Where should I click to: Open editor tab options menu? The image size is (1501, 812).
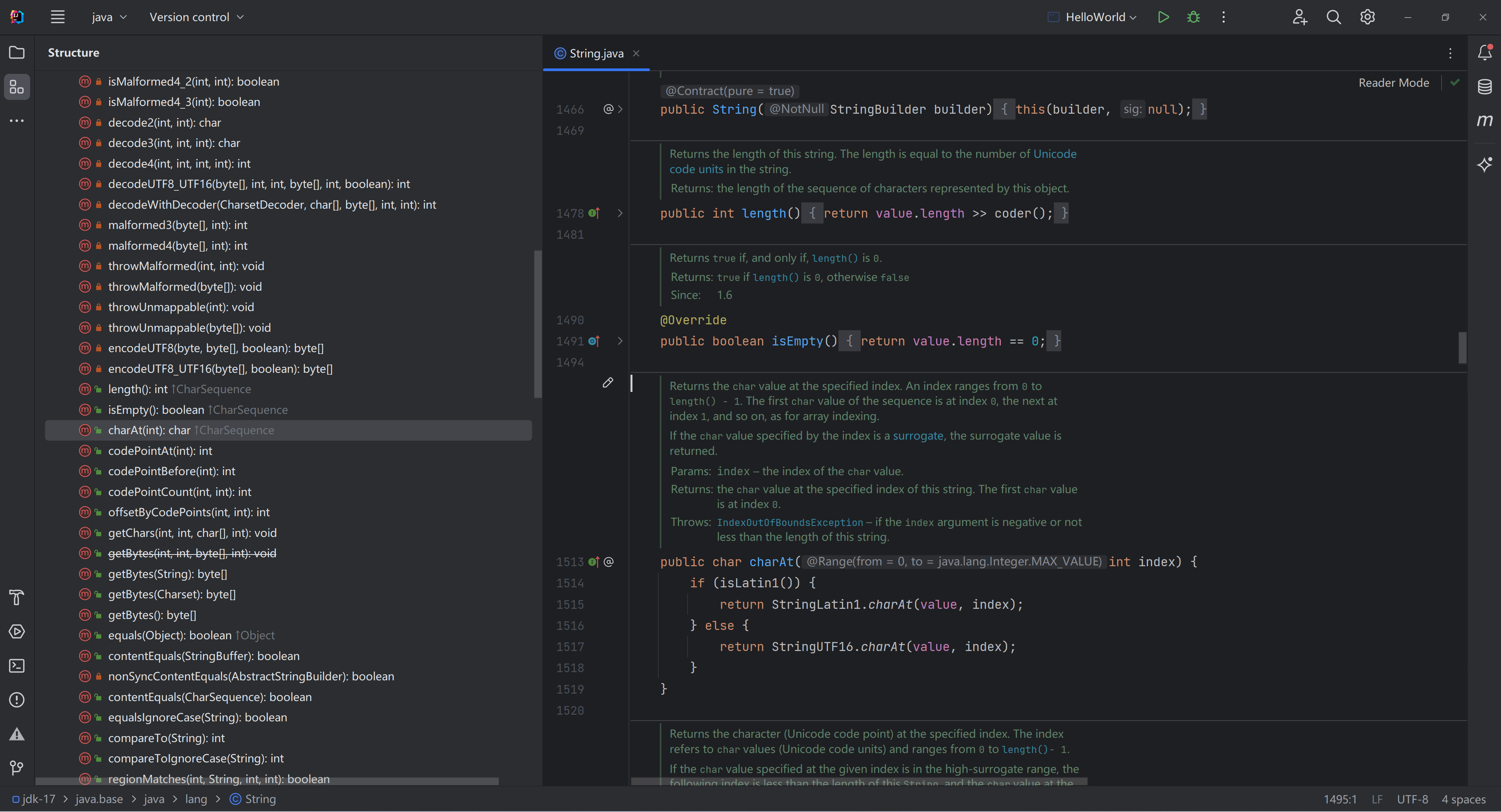pos(1450,53)
